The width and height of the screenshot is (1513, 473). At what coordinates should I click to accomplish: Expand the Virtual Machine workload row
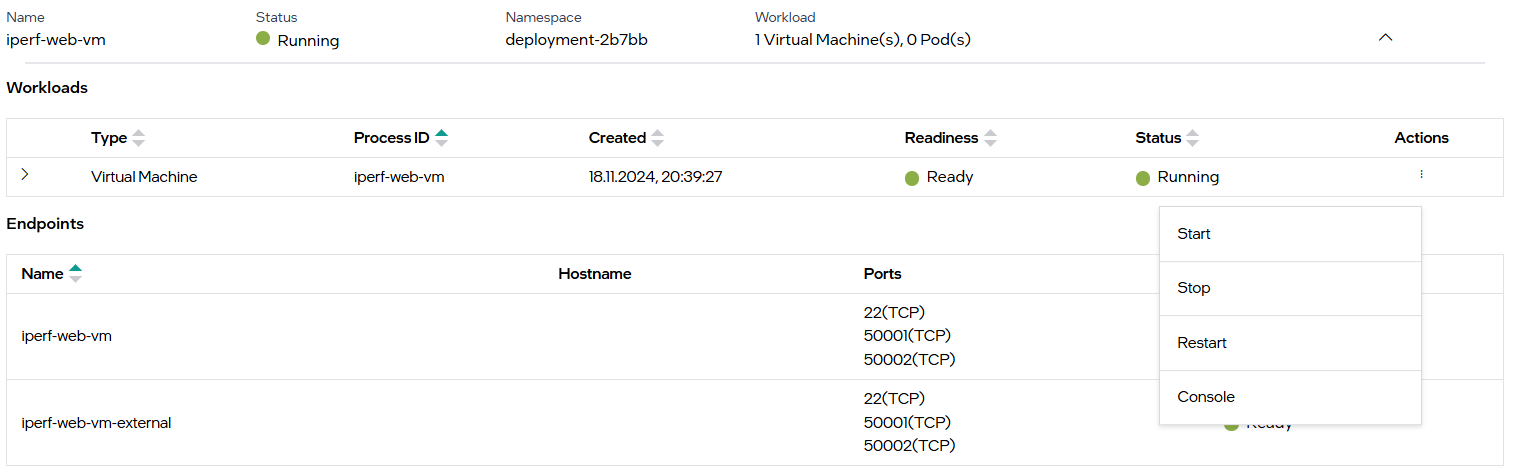25,175
